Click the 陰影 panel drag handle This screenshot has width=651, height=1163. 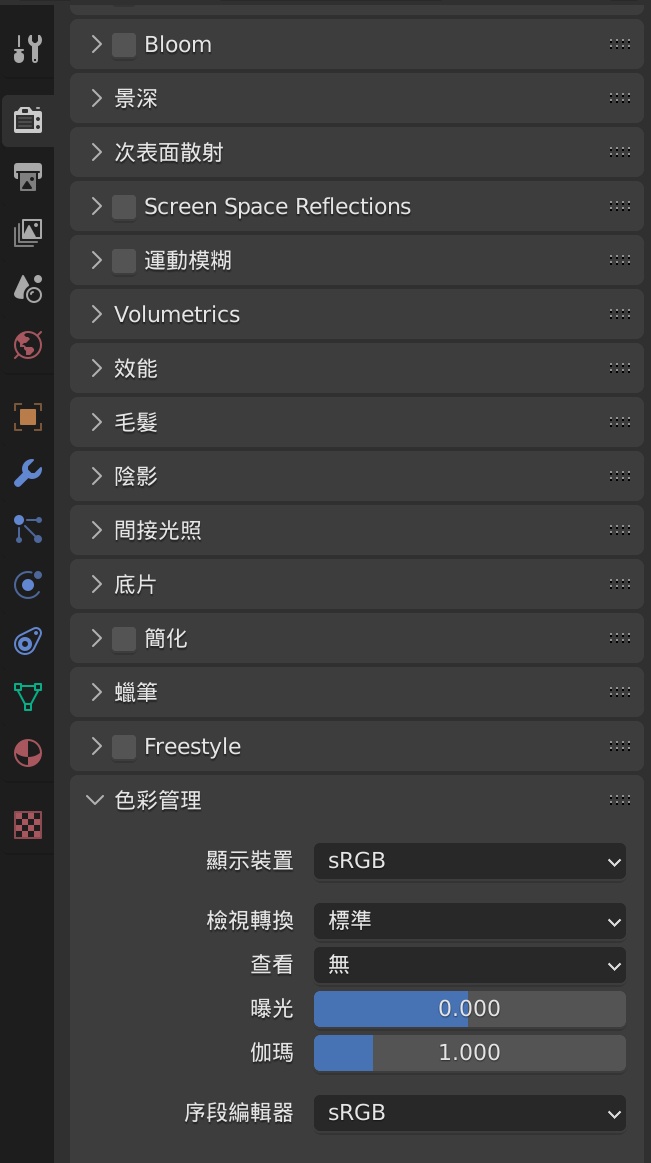pyautogui.click(x=620, y=476)
